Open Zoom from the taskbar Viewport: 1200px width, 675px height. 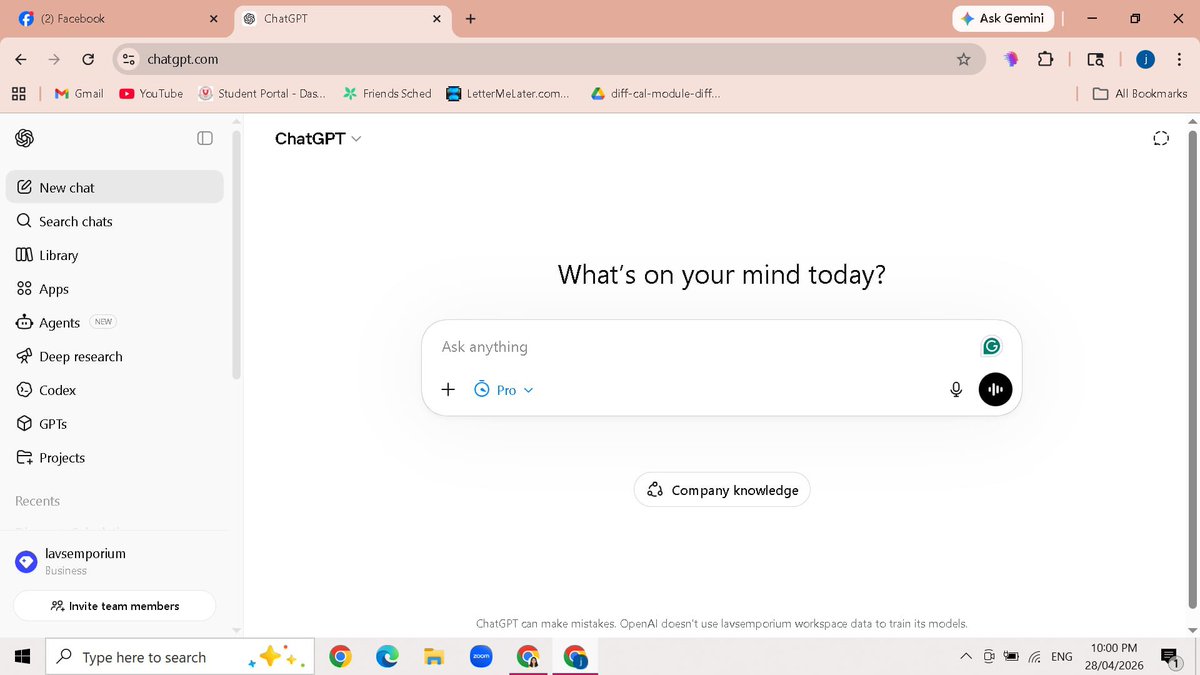coord(481,657)
